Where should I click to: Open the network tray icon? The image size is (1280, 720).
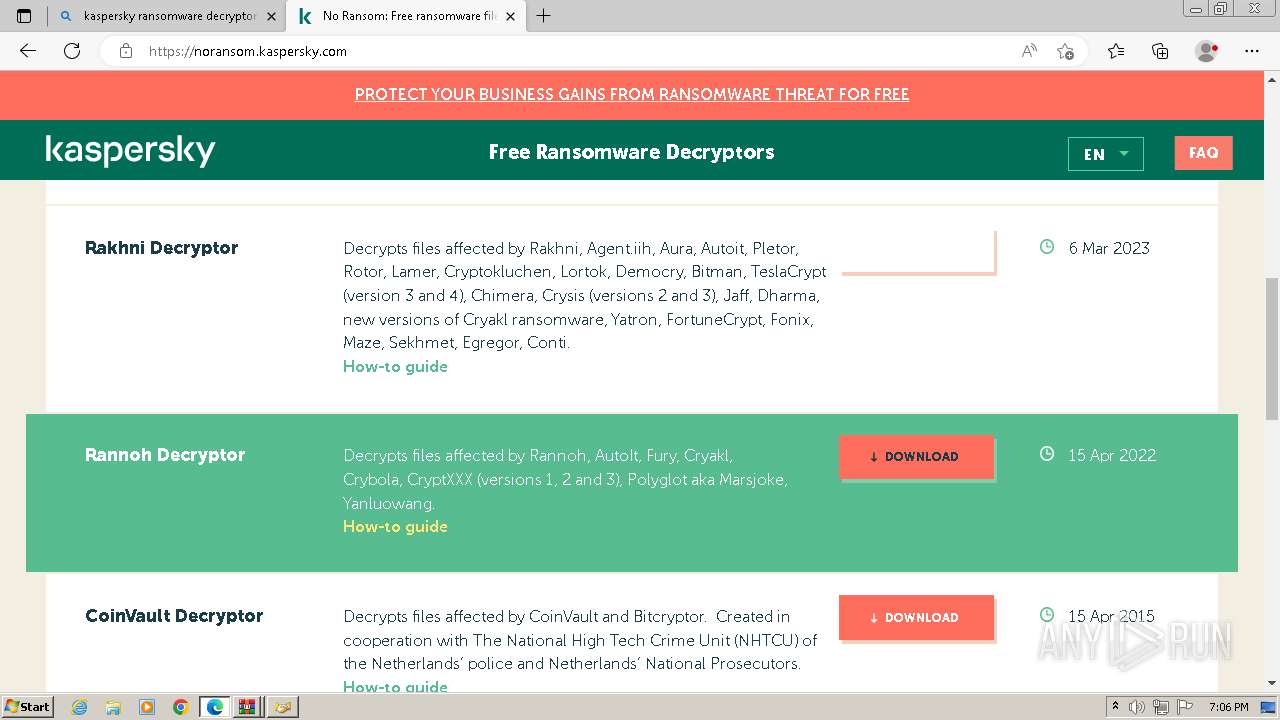(1162, 707)
